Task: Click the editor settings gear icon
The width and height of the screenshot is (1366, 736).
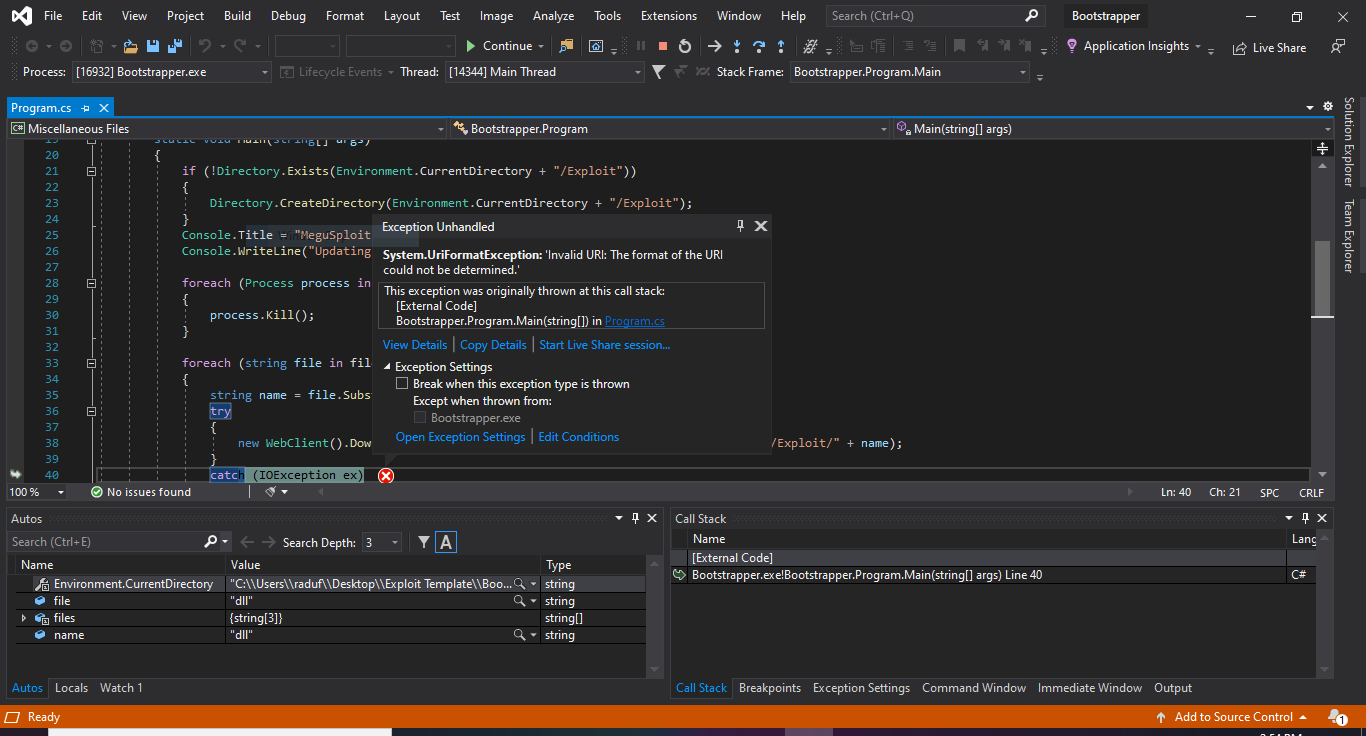Action: pyautogui.click(x=1328, y=107)
